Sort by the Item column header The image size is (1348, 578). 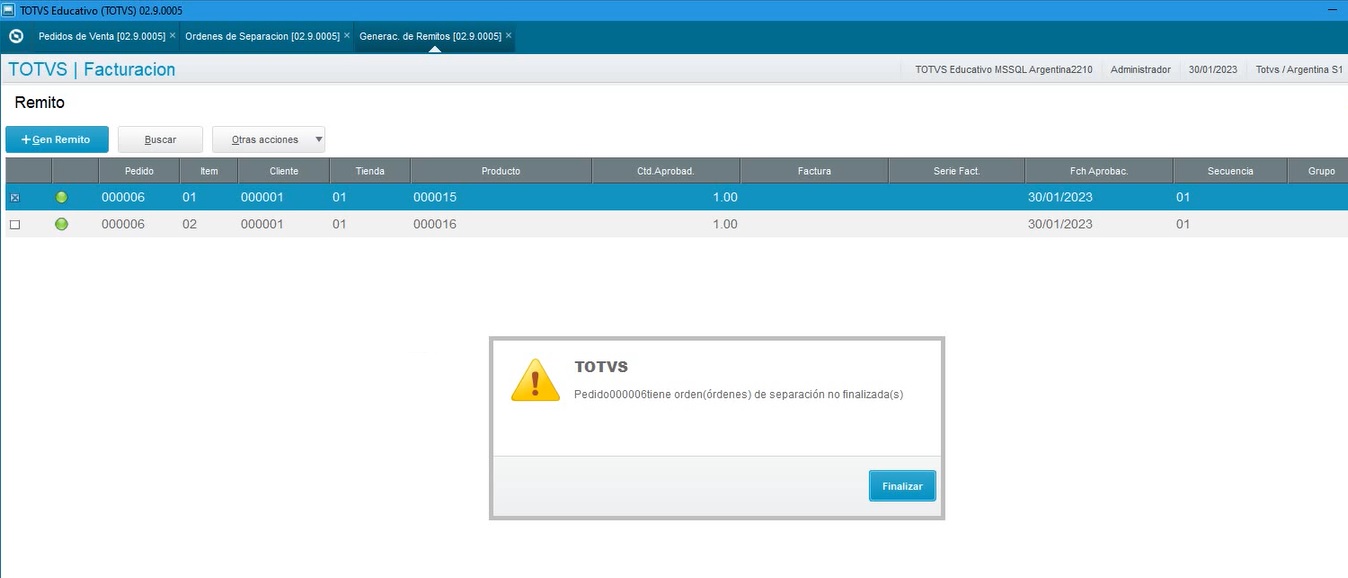coord(209,171)
